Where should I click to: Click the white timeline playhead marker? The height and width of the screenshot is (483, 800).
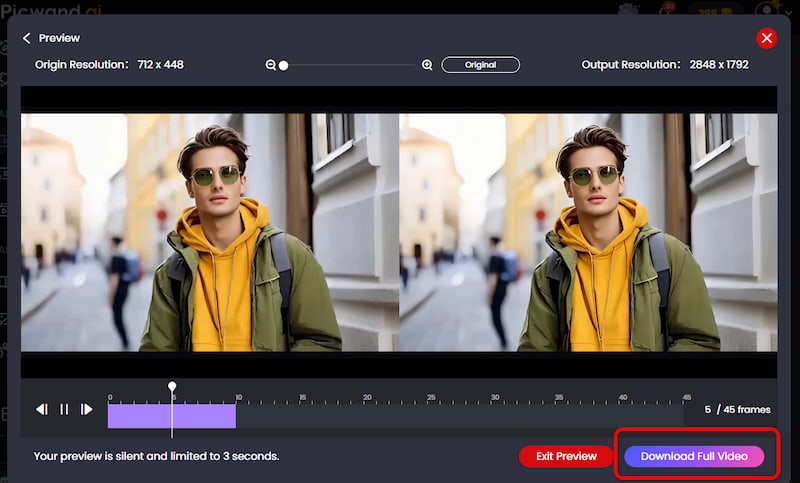coord(172,386)
